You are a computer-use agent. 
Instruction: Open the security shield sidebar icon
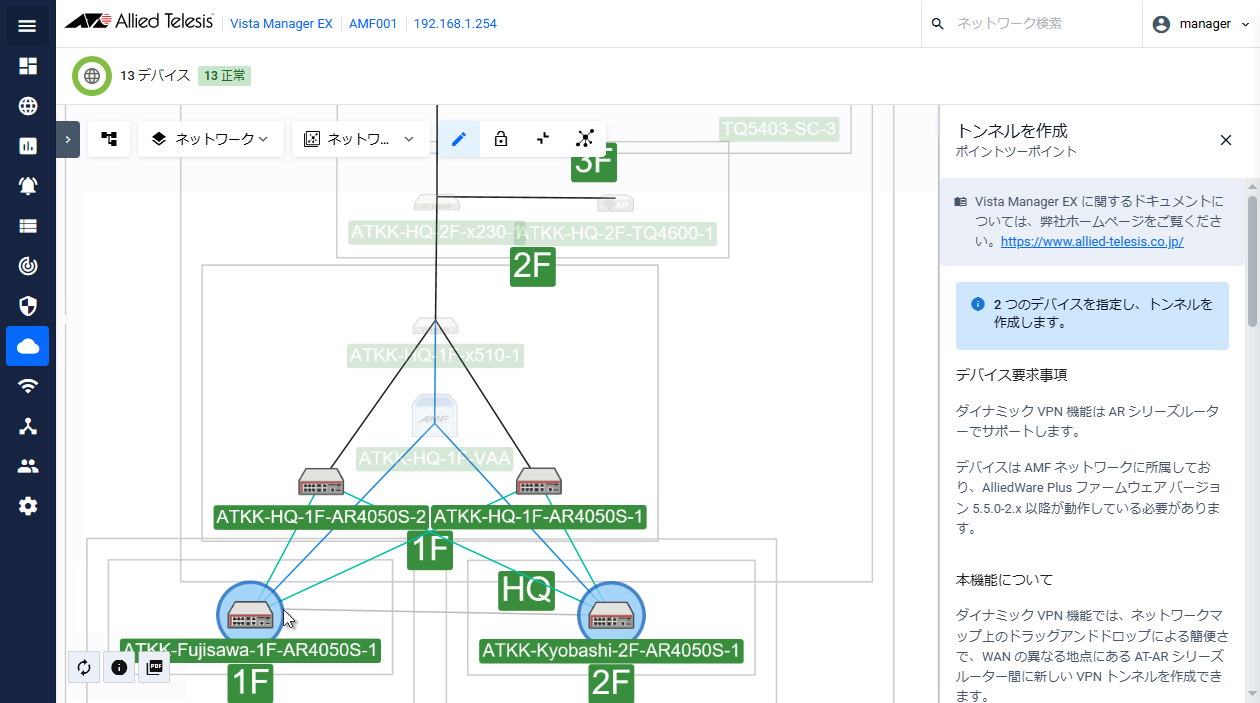click(28, 306)
